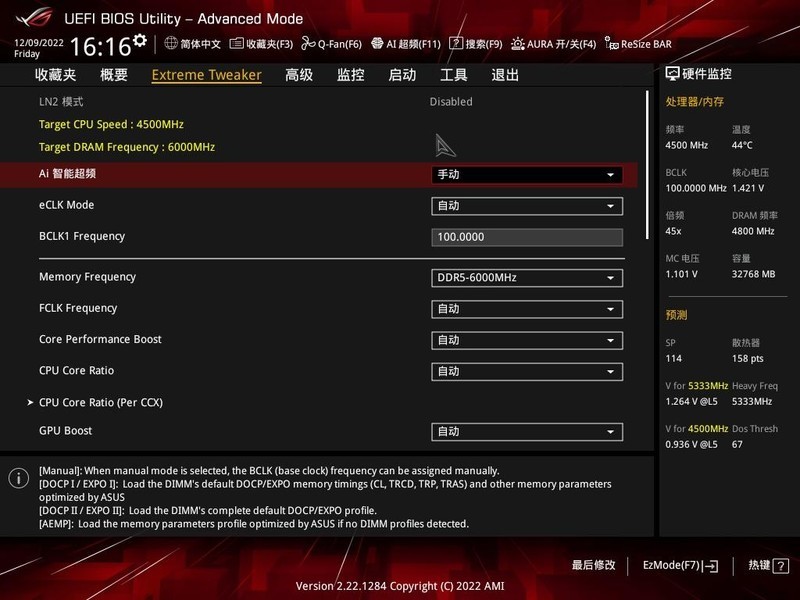800x600 pixels.
Task: Click Target CPU Speed : 4500MHz text
Action: click(x=111, y=124)
